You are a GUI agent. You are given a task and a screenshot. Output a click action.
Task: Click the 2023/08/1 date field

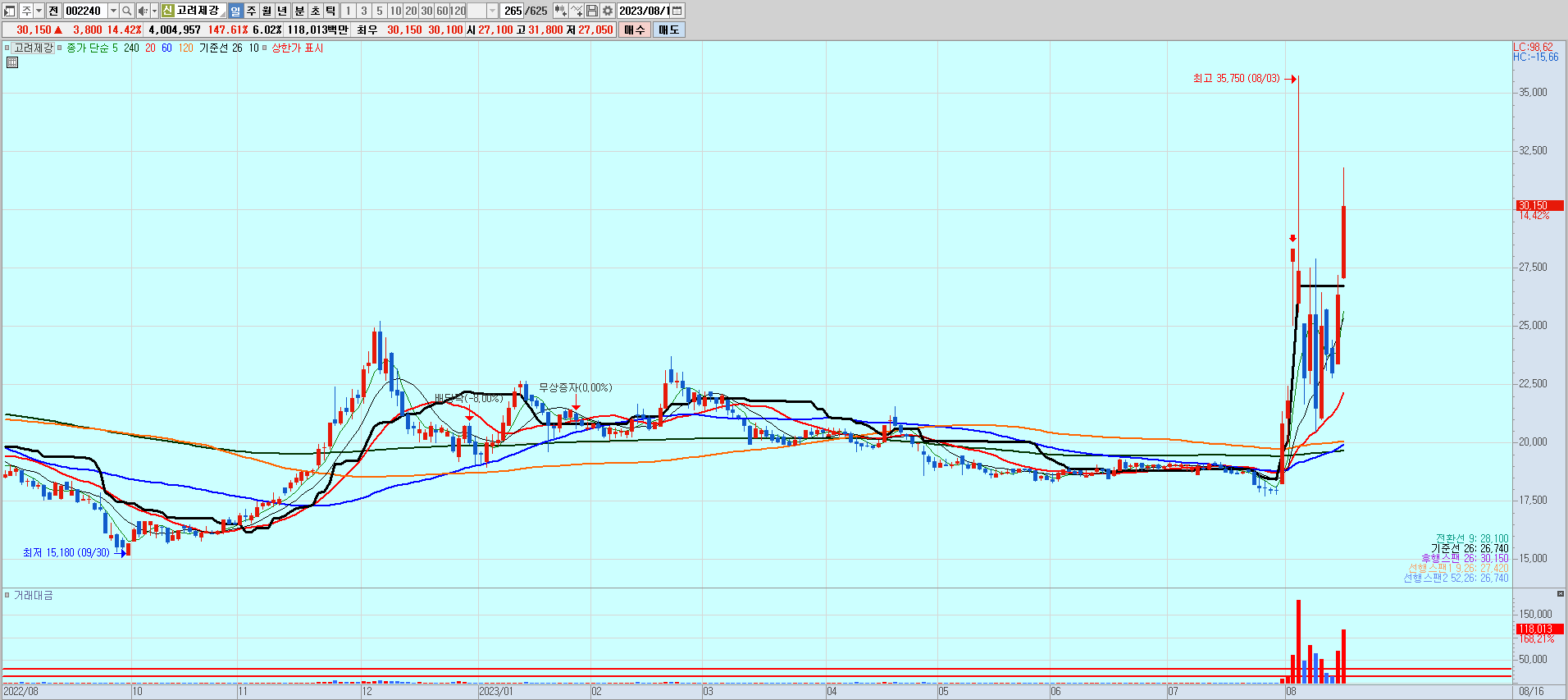[644, 11]
